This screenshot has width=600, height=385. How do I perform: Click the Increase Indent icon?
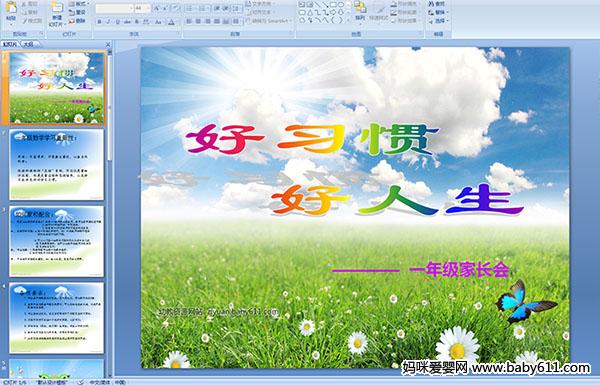(x=226, y=8)
